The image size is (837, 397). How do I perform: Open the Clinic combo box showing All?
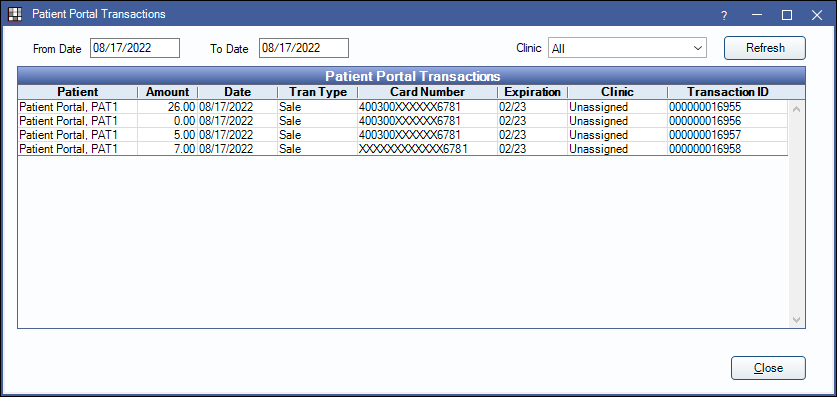pyautogui.click(x=627, y=48)
